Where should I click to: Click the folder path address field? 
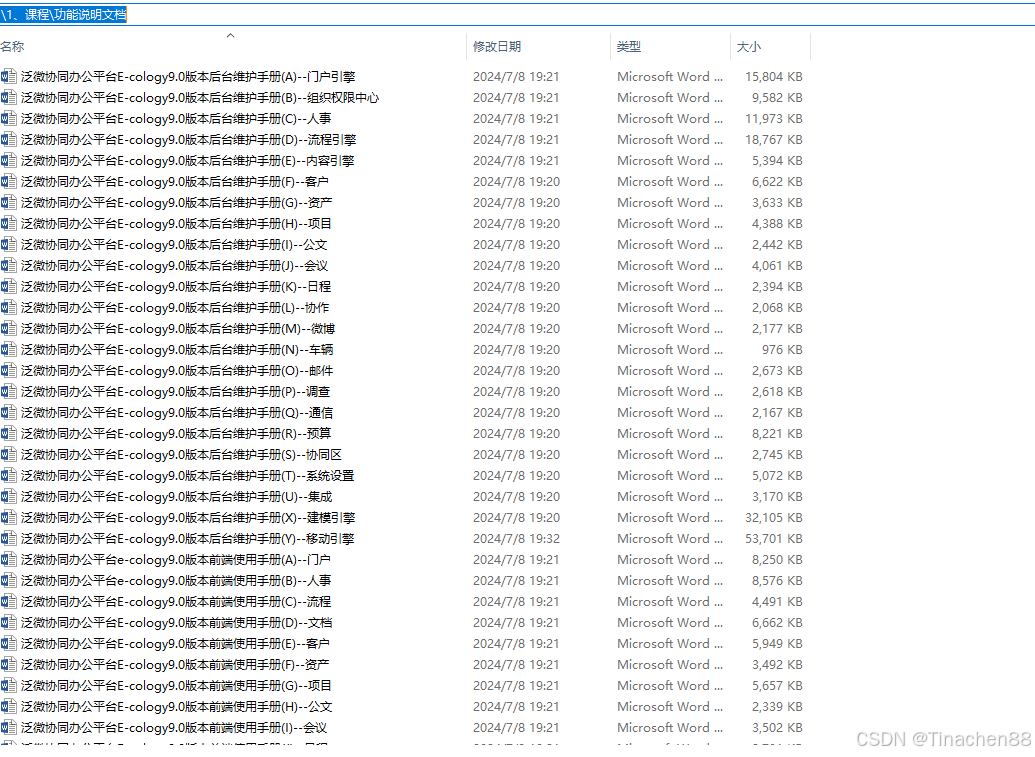coord(400,14)
